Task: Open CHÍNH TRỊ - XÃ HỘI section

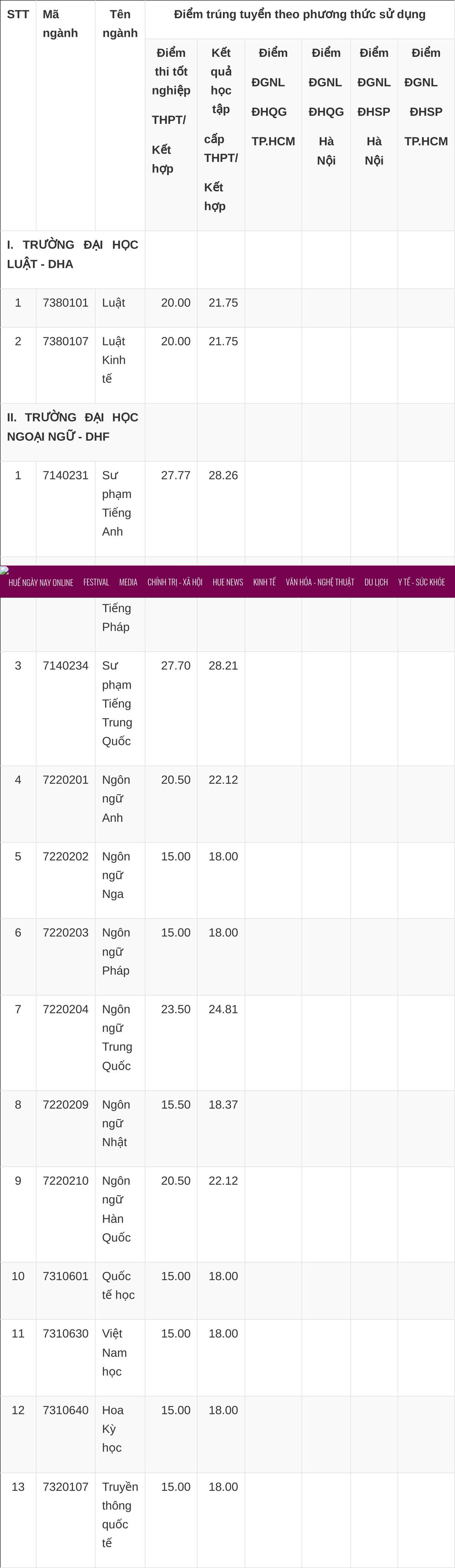Action: point(175,582)
